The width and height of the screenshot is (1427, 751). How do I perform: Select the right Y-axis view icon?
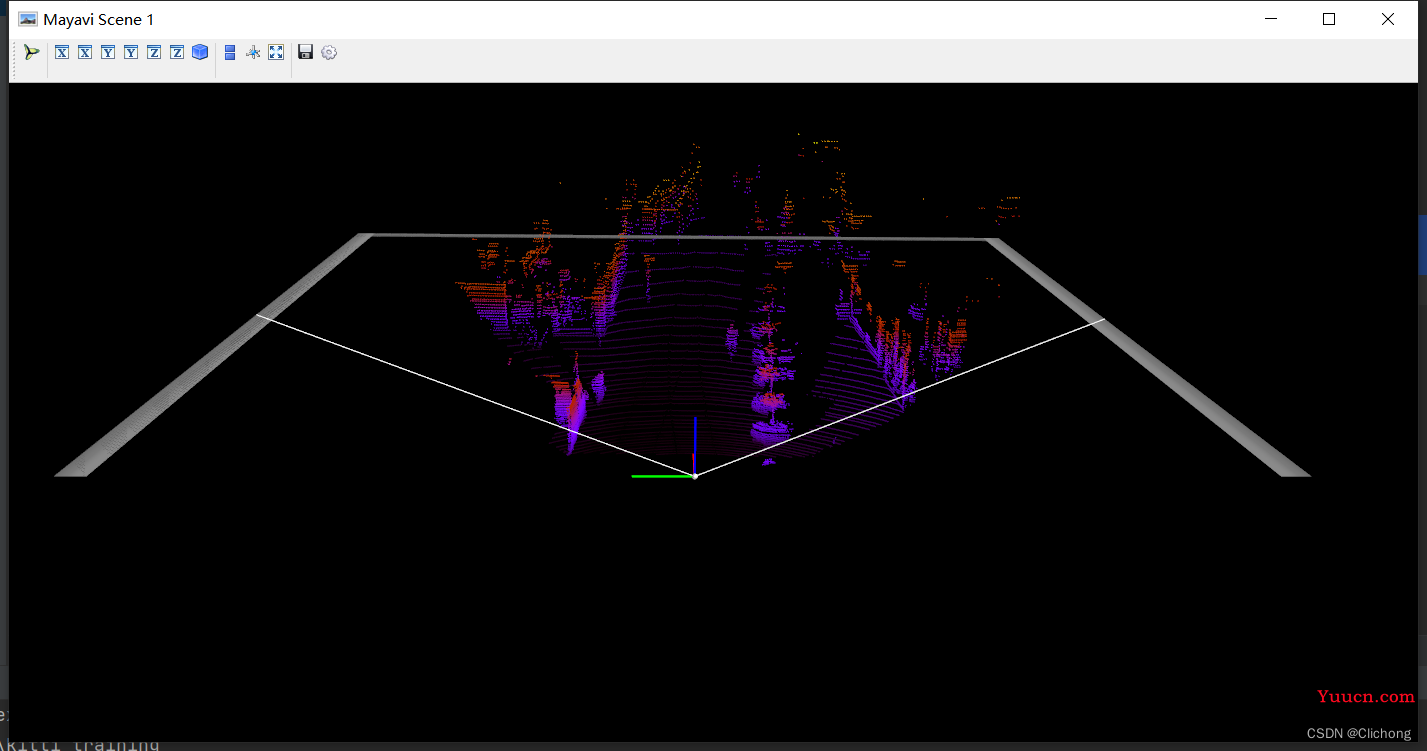[131, 52]
